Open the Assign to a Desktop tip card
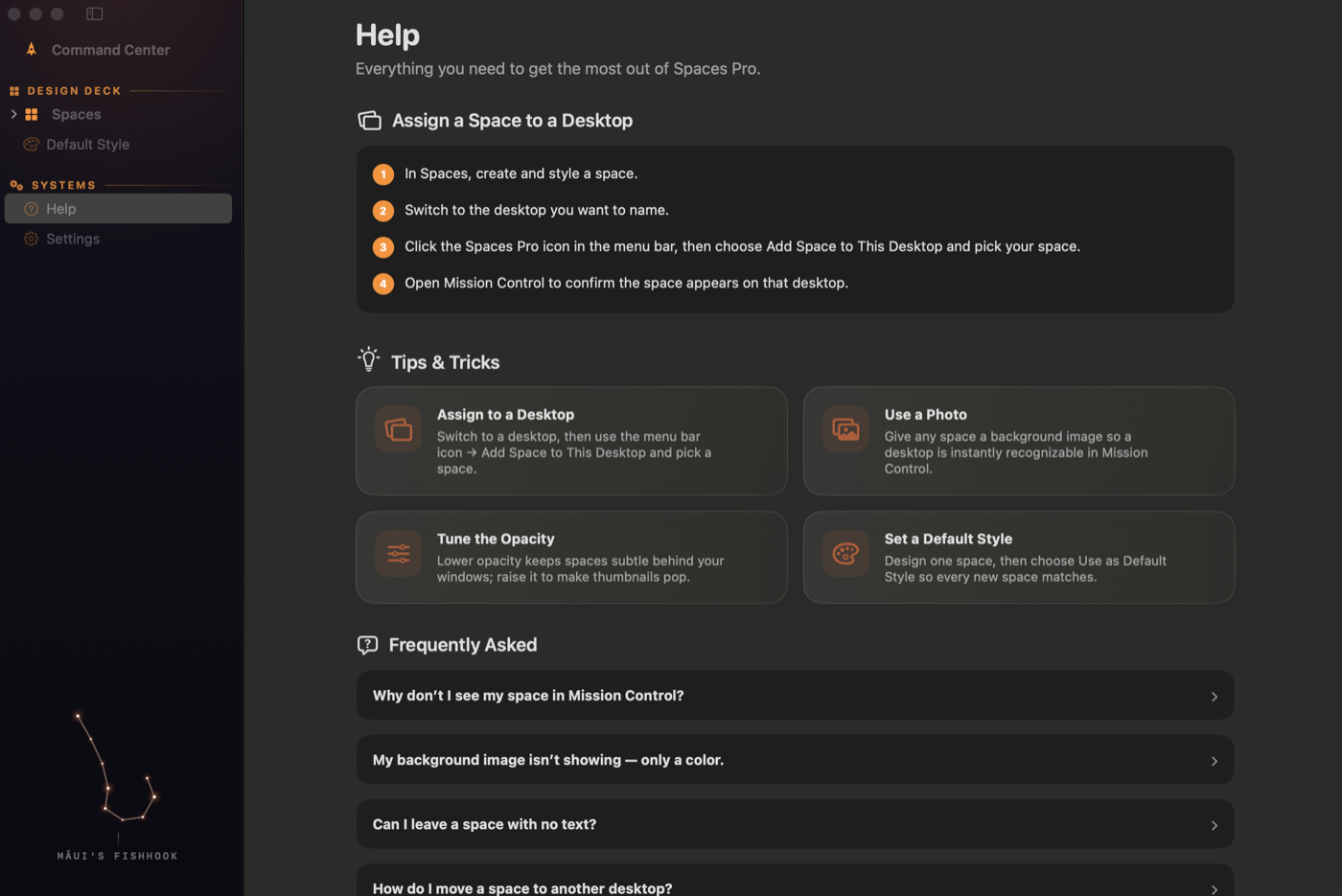Screen dimensions: 1342x896 (x=571, y=441)
